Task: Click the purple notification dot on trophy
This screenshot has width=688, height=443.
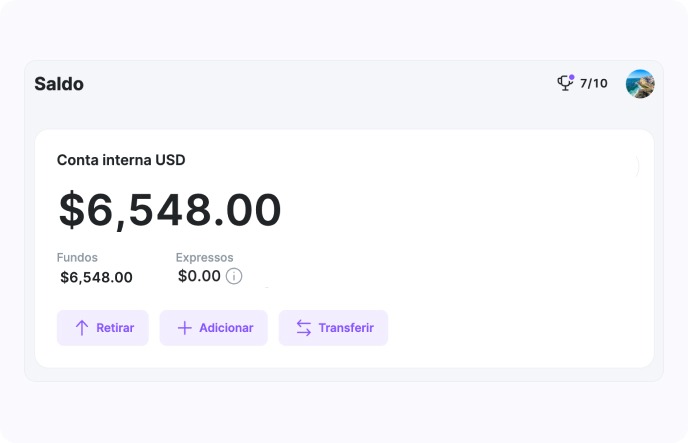Action: (x=571, y=77)
